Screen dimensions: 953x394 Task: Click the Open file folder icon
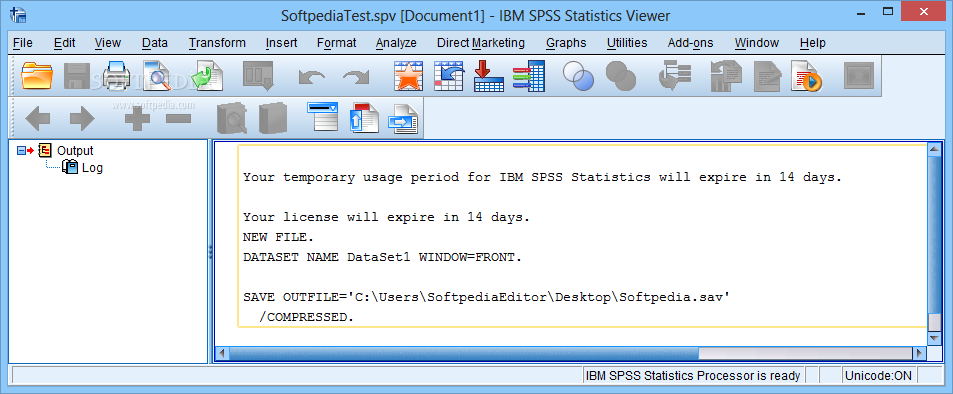37,76
